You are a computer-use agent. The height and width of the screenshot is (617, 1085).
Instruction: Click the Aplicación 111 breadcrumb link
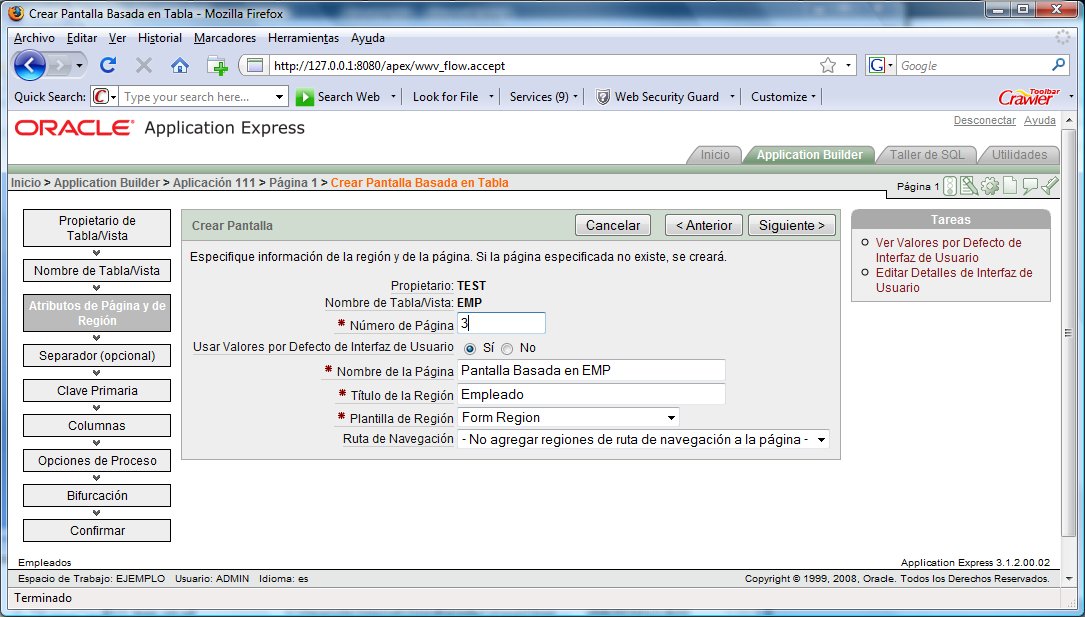[x=214, y=183]
